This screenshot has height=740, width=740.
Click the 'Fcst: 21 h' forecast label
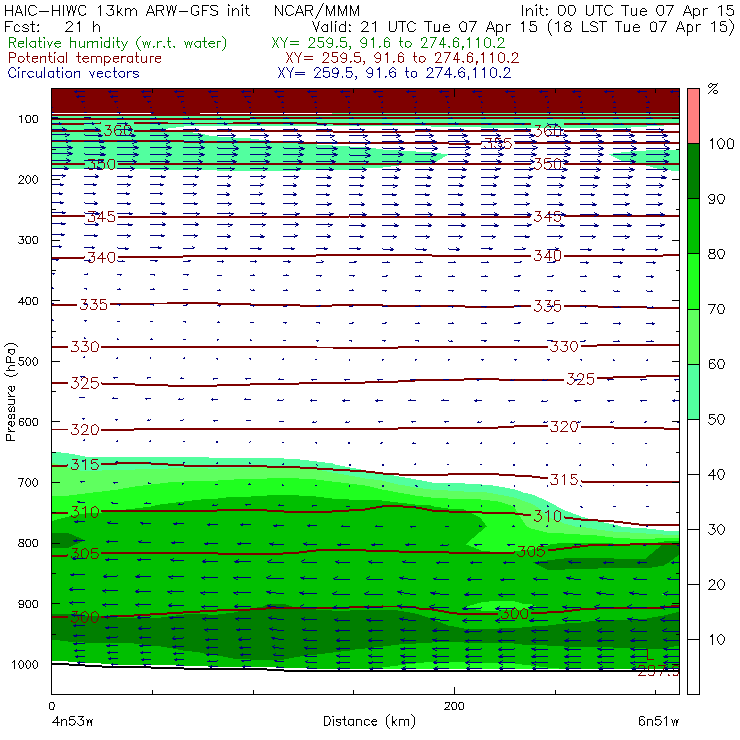[x=52, y=26]
